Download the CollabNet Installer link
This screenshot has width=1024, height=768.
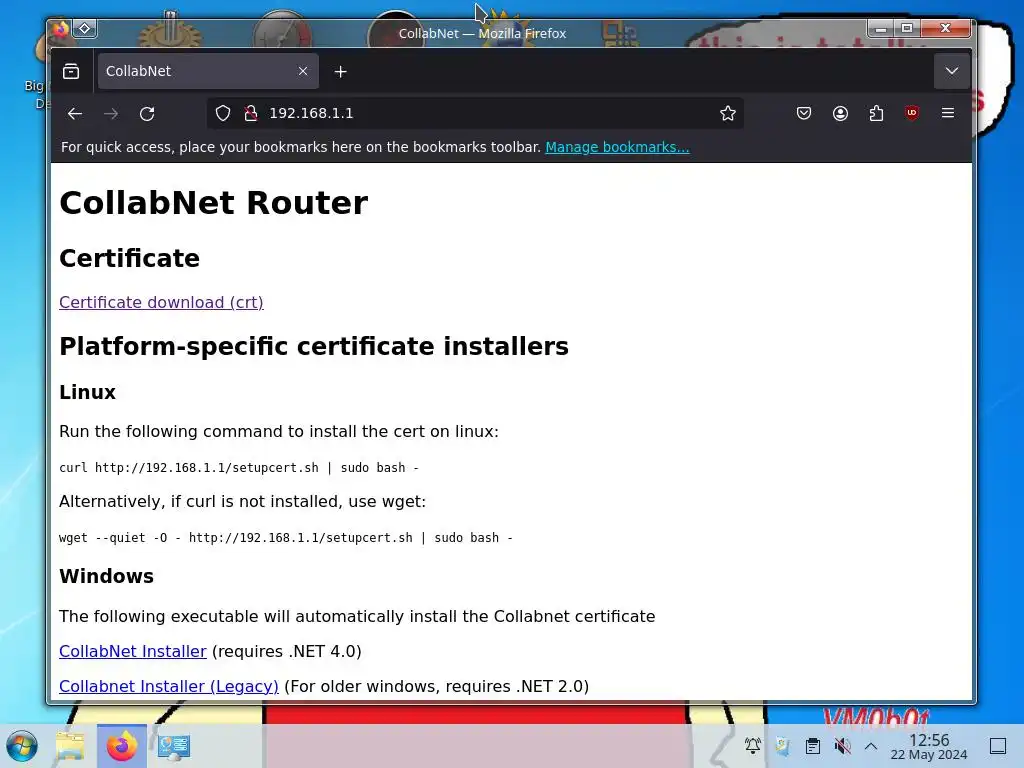click(x=133, y=651)
